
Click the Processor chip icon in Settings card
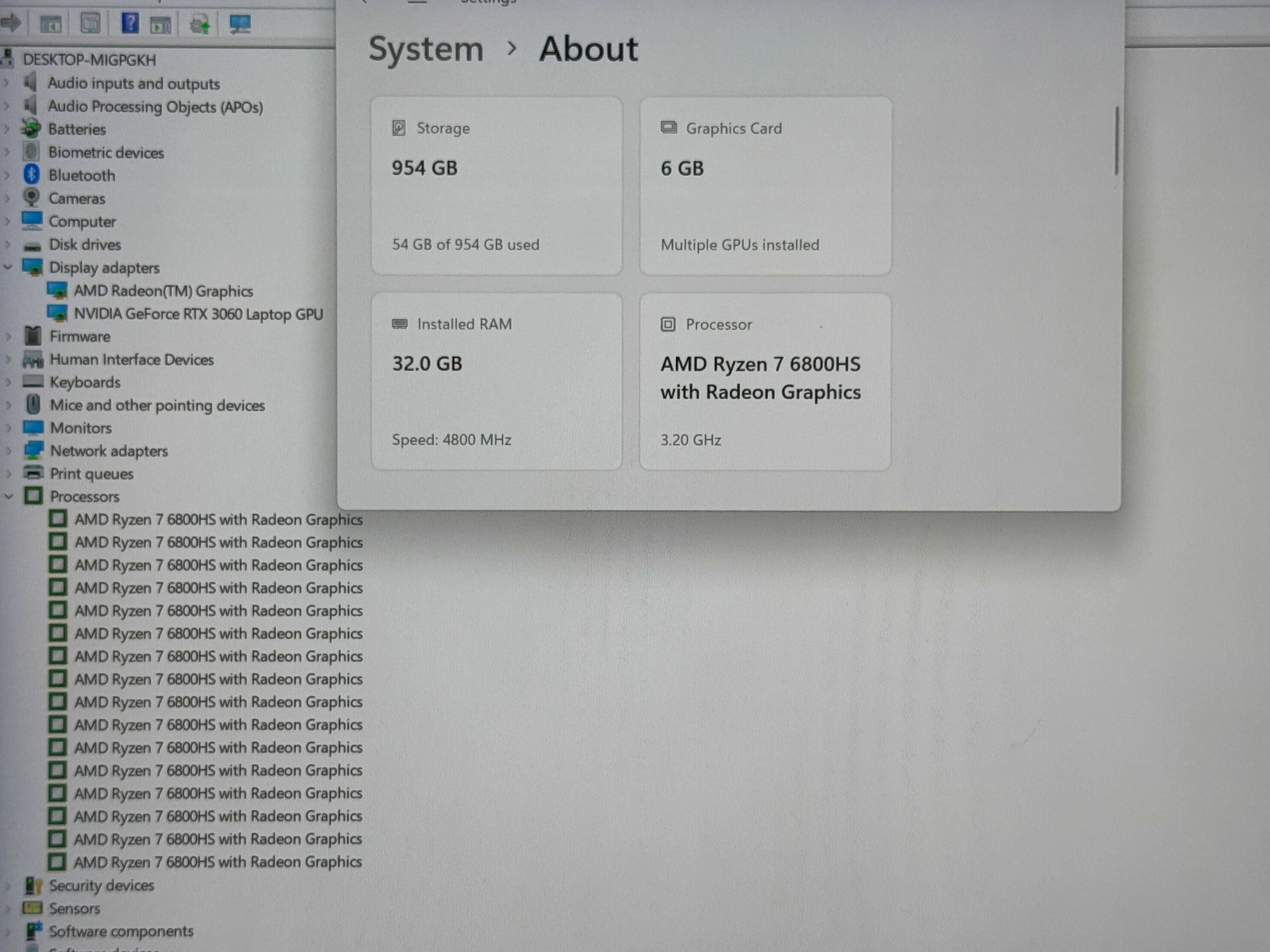(x=668, y=324)
